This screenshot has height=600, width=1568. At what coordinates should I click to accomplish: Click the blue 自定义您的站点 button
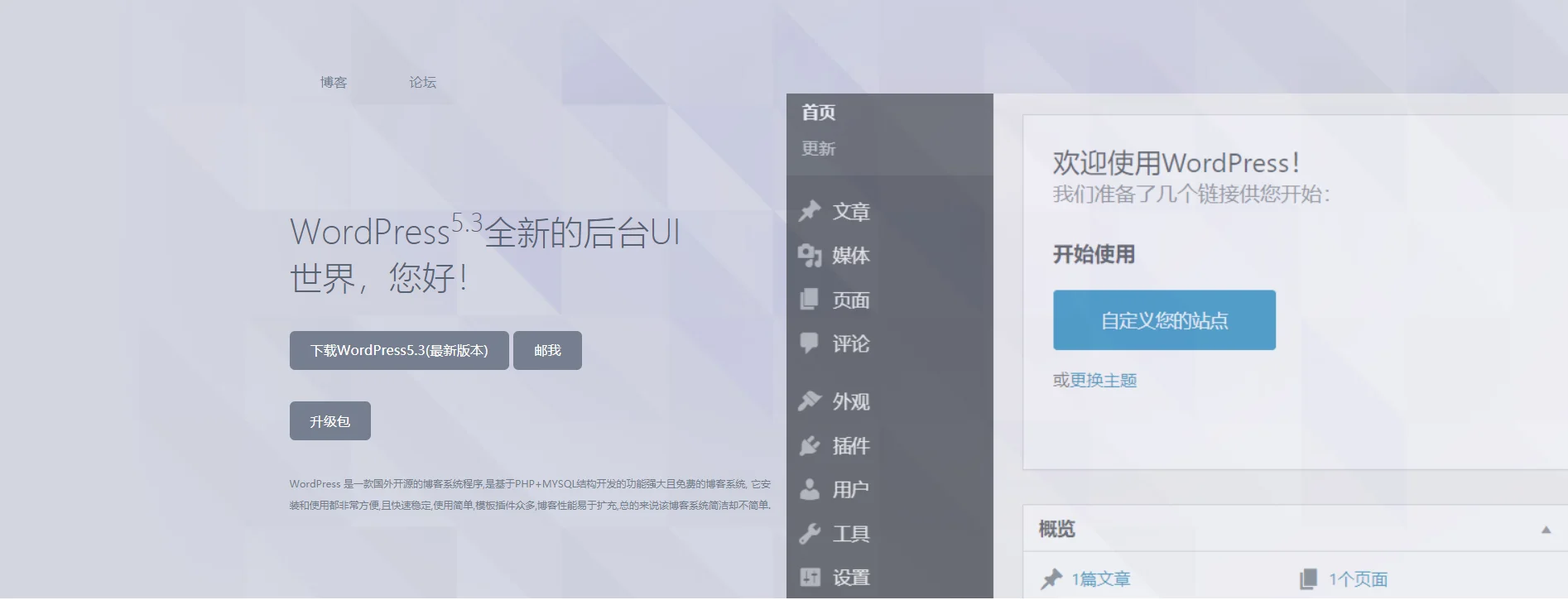(x=1164, y=320)
